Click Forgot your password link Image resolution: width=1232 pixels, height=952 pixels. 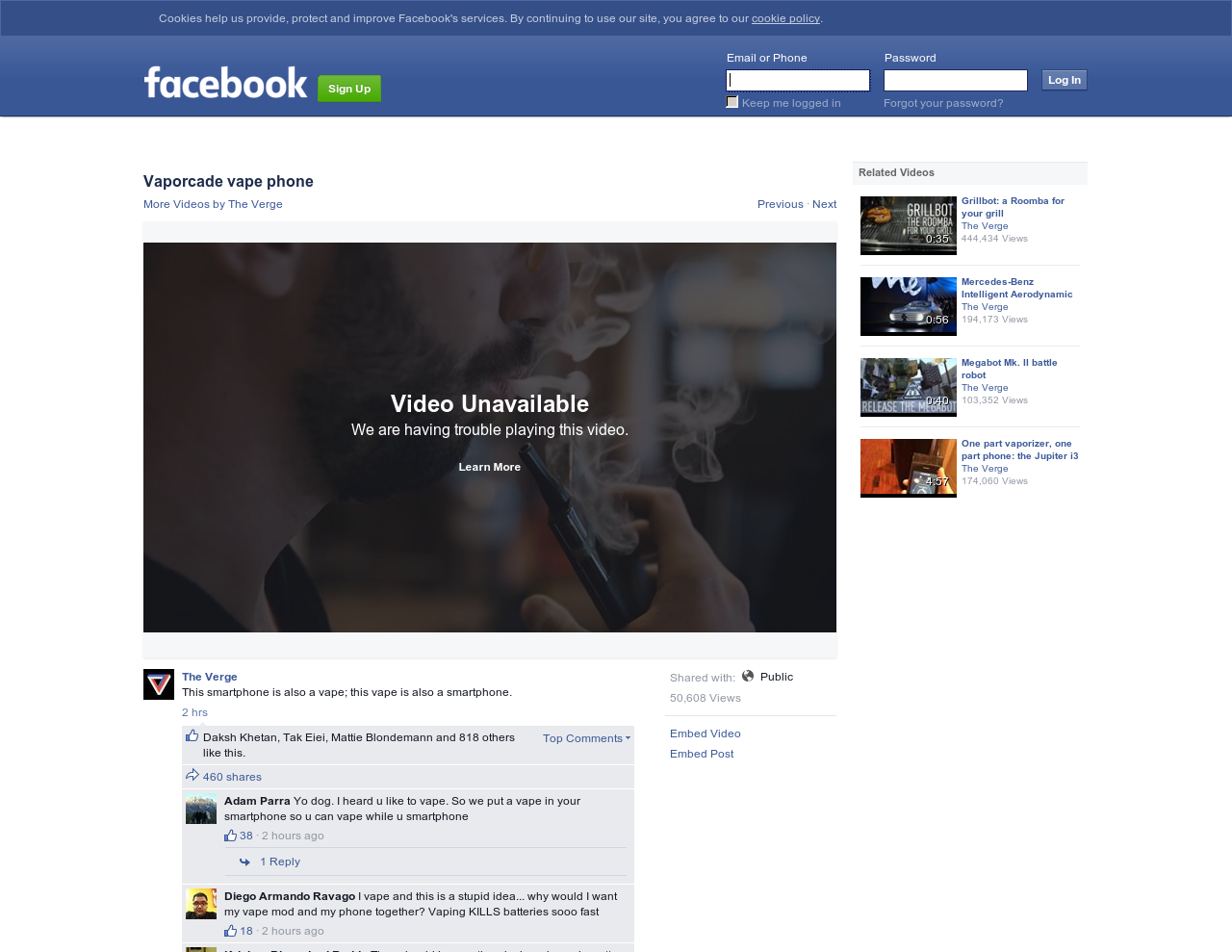pyautogui.click(x=943, y=103)
